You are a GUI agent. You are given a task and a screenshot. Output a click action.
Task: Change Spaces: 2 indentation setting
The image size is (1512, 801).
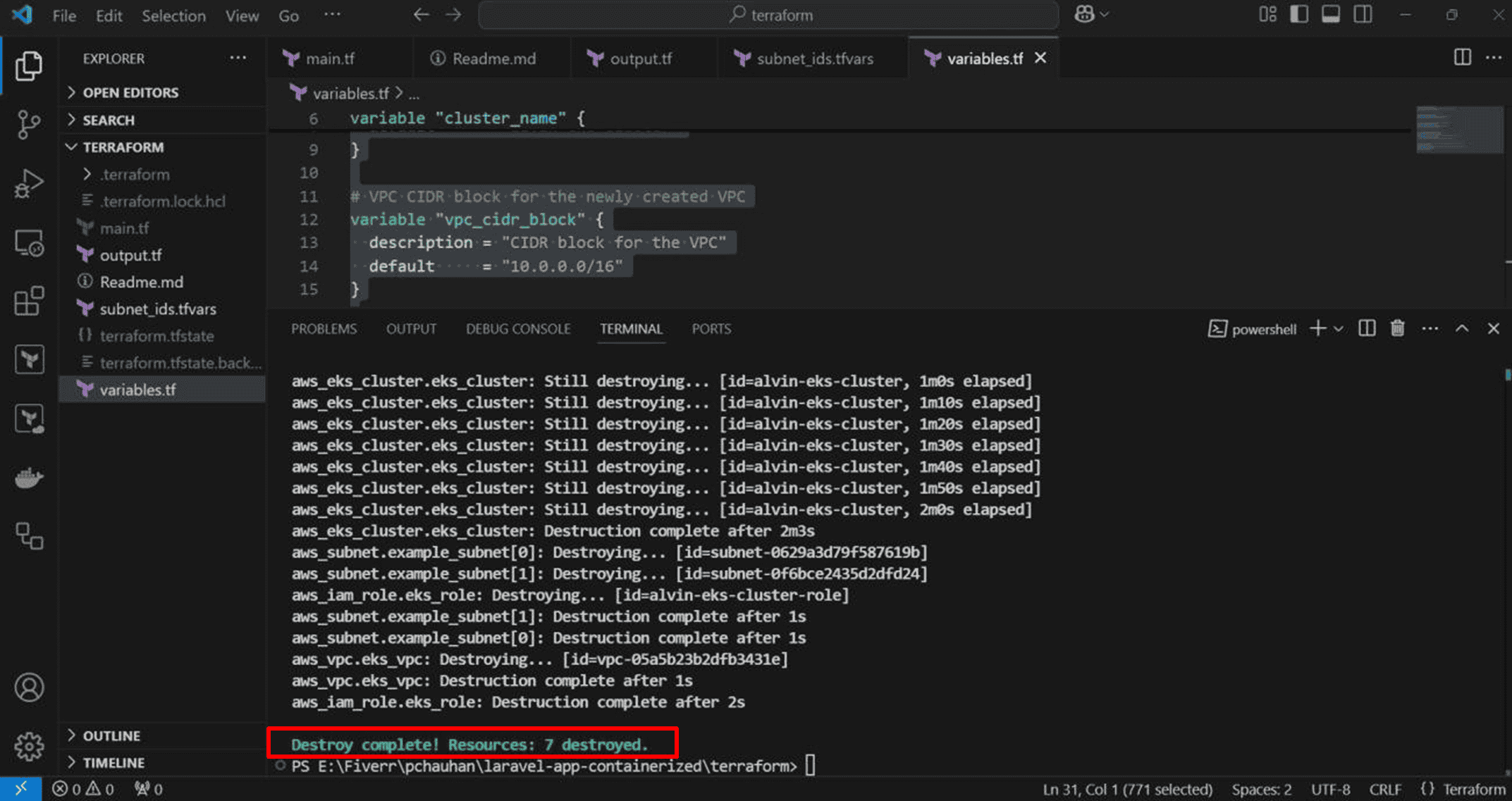point(1262,789)
